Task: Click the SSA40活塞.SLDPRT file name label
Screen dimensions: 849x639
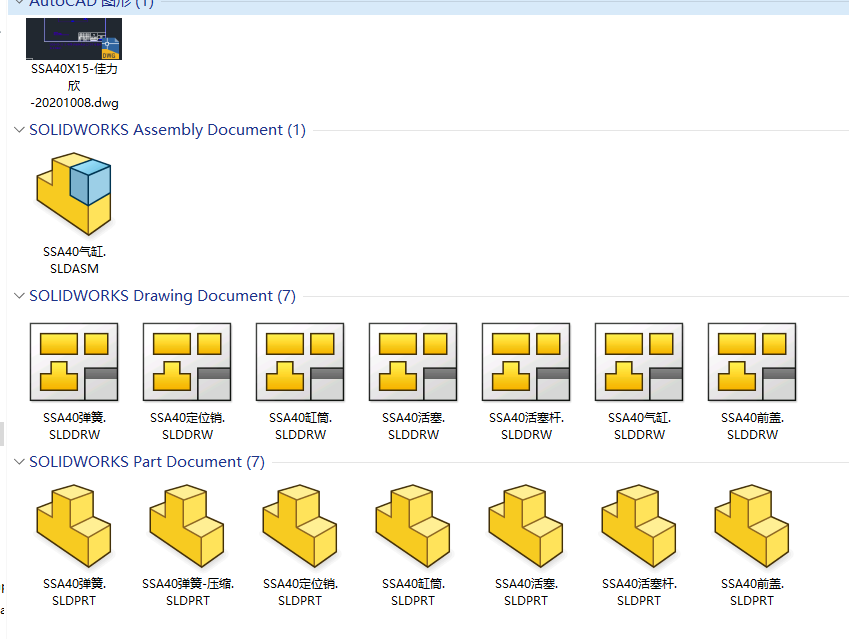Action: point(526,592)
